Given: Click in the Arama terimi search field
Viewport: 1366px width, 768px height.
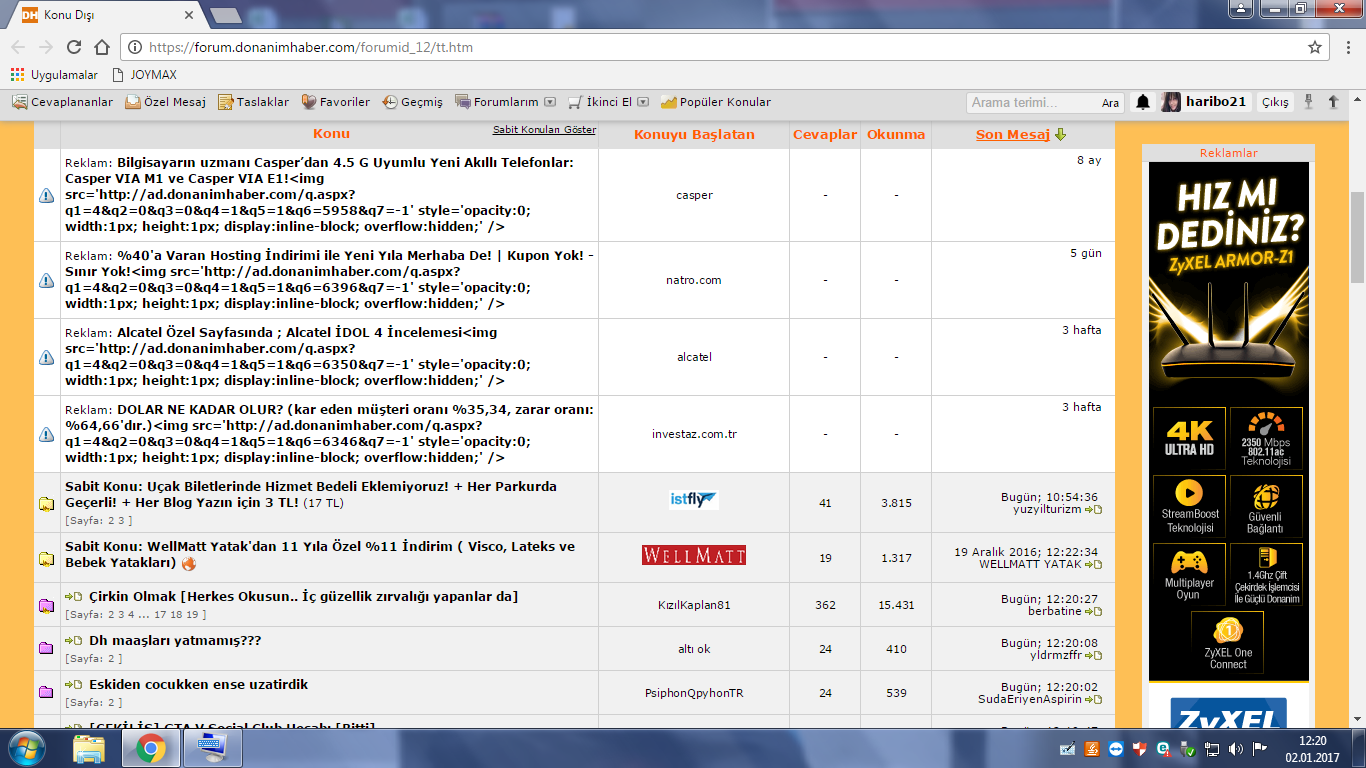Looking at the screenshot, I should [x=1031, y=103].
